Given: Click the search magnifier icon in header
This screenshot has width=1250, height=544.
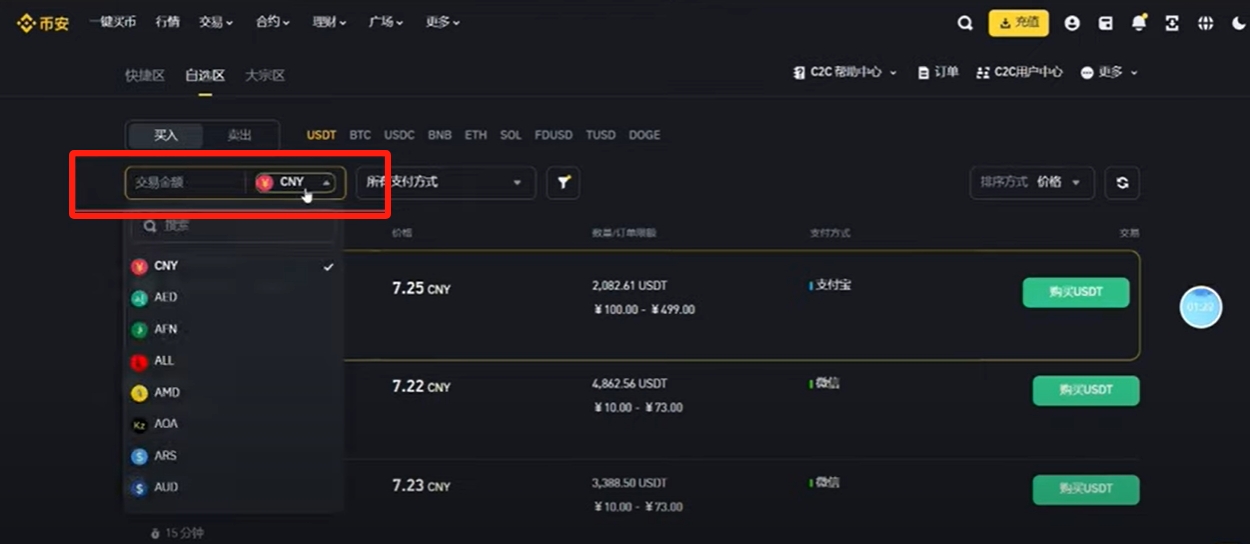Looking at the screenshot, I should pos(965,23).
